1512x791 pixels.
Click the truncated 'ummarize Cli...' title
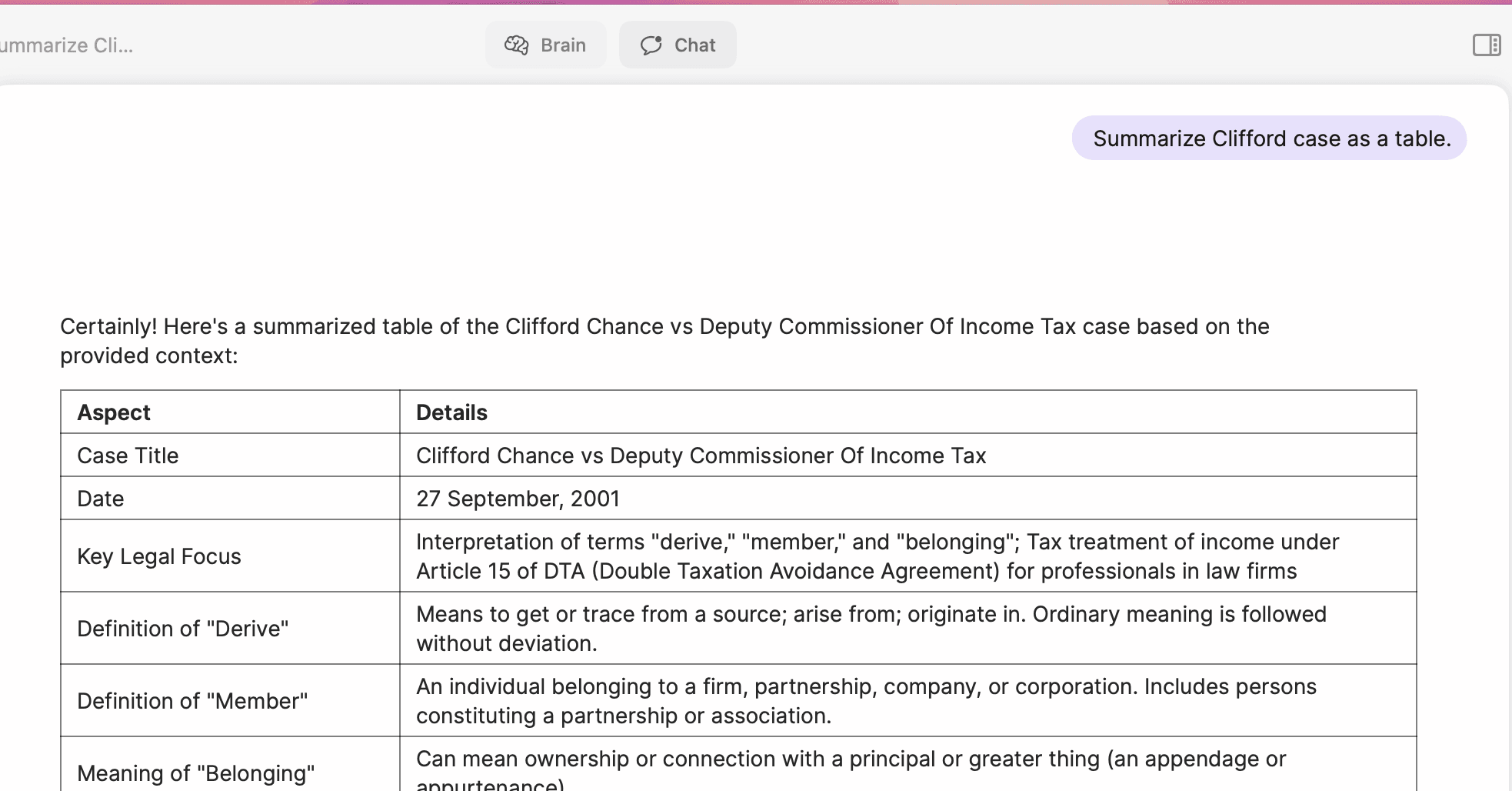coord(67,45)
